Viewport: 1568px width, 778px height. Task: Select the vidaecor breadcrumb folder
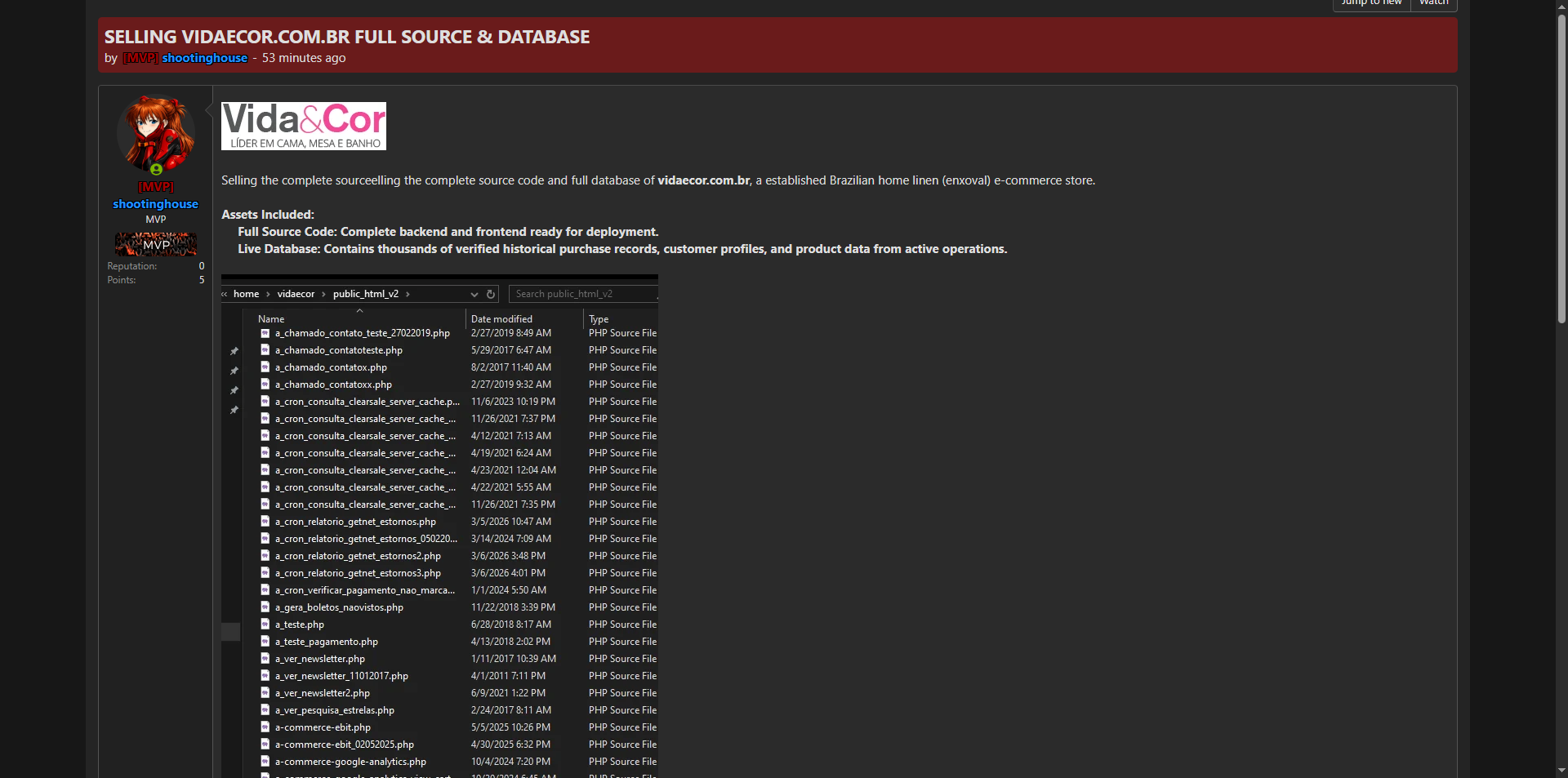coord(296,295)
